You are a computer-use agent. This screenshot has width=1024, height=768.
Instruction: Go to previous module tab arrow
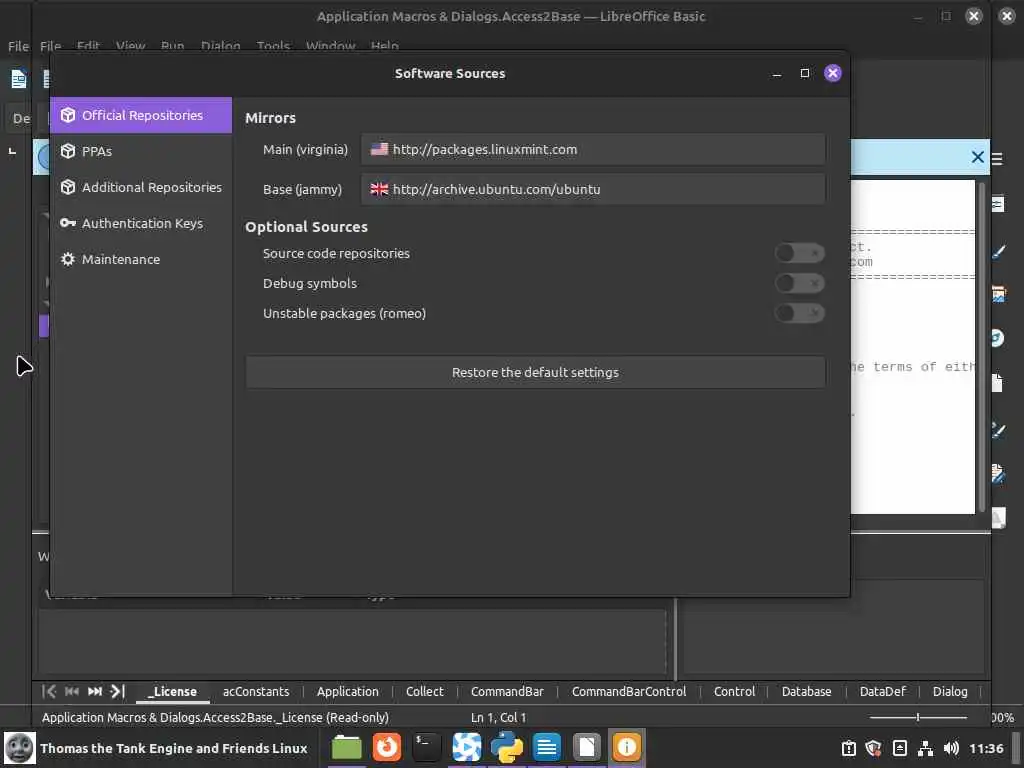coord(72,691)
